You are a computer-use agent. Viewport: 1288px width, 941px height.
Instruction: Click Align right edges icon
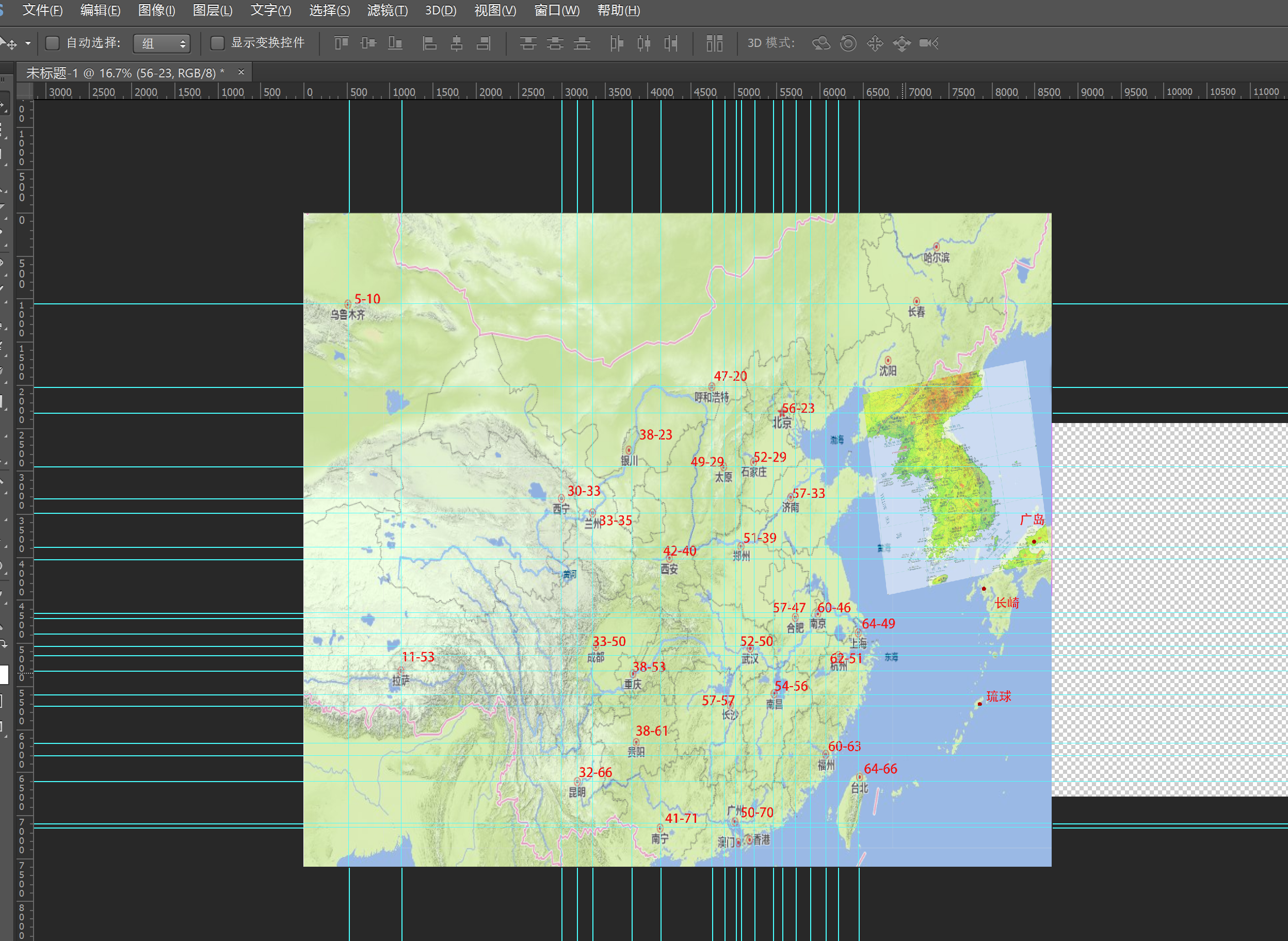coord(484,43)
